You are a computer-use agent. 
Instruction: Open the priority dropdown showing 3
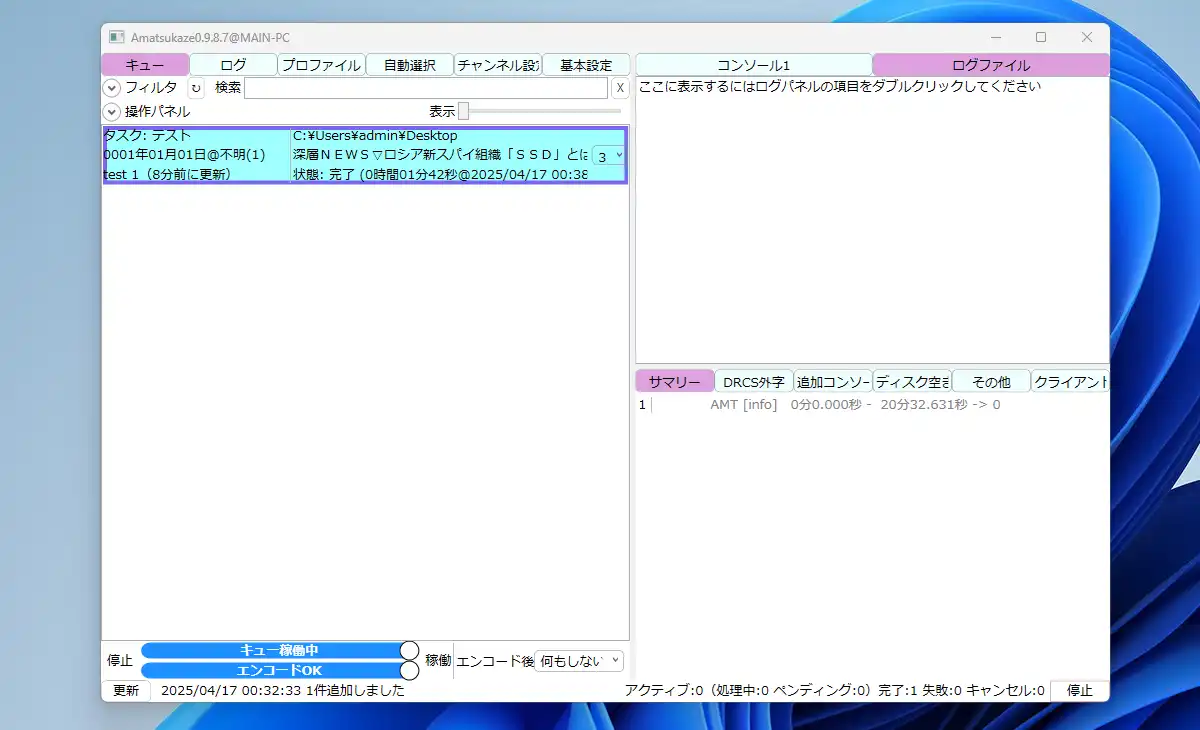click(608, 156)
